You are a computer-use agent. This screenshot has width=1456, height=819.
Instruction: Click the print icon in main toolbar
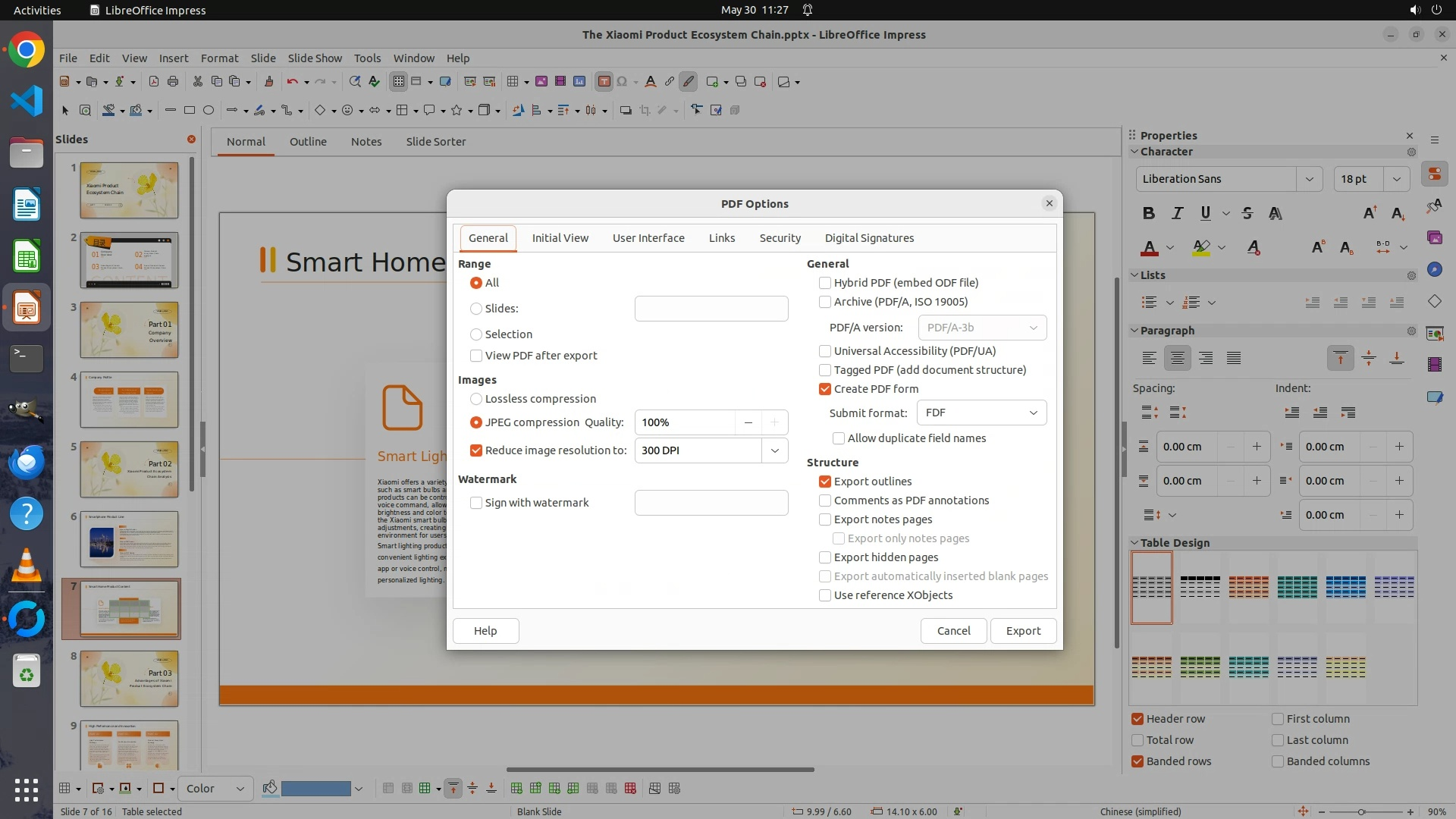173,82
